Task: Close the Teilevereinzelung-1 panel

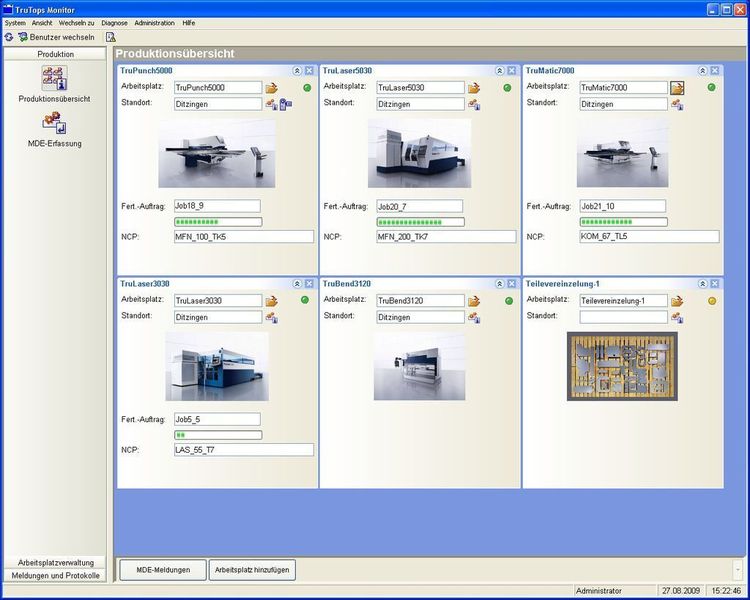Action: pyautogui.click(x=715, y=284)
